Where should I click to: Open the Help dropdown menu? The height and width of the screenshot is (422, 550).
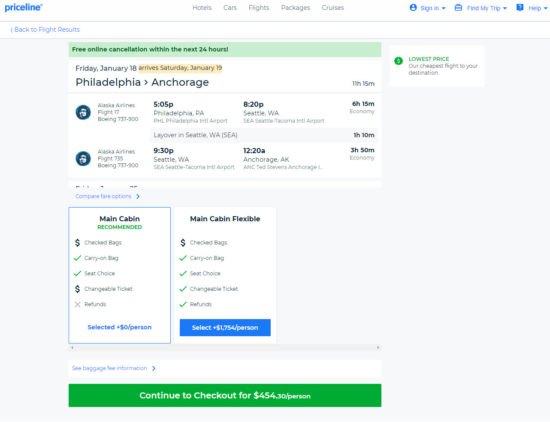[x=532, y=8]
